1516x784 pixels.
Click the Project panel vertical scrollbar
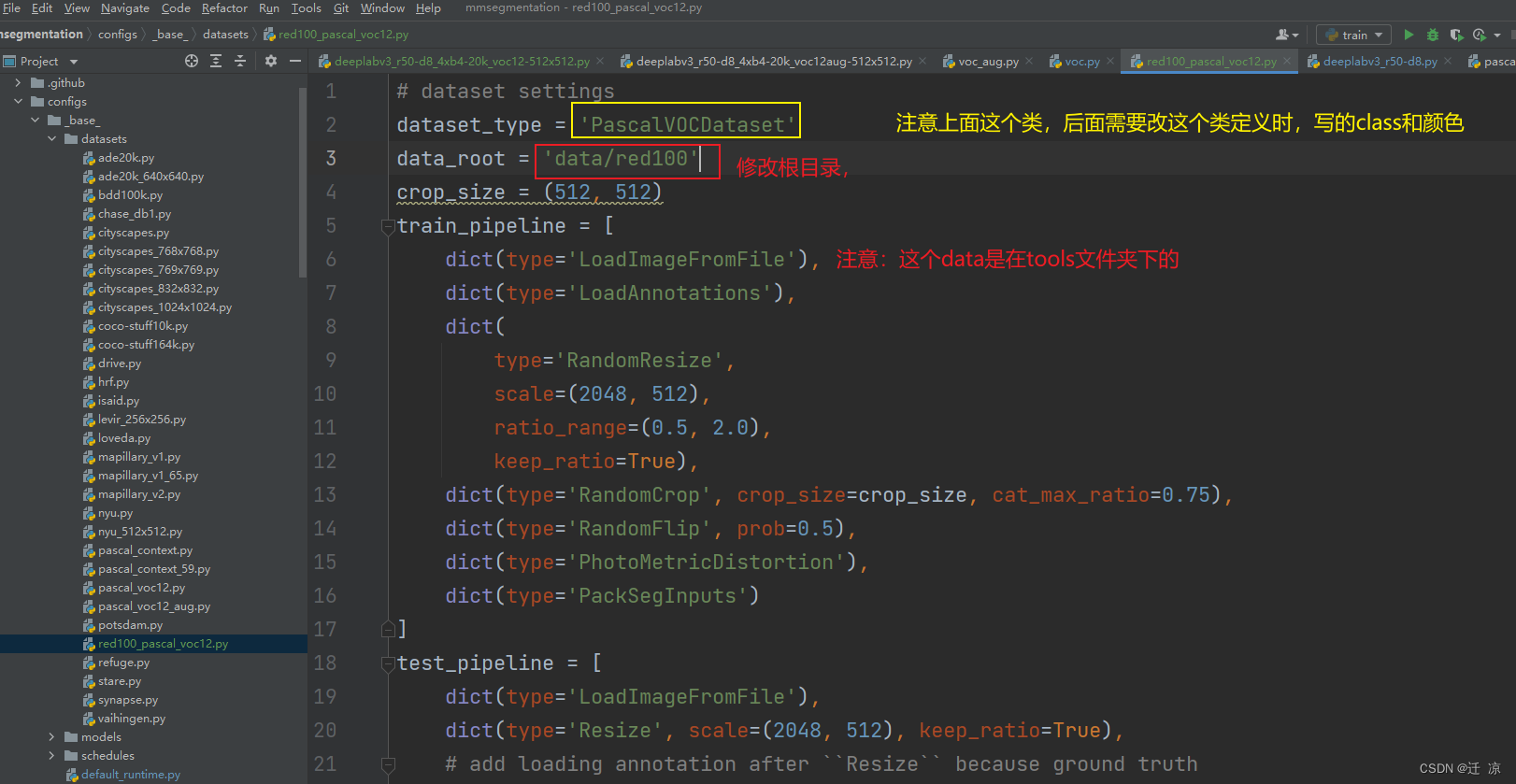coord(302,182)
